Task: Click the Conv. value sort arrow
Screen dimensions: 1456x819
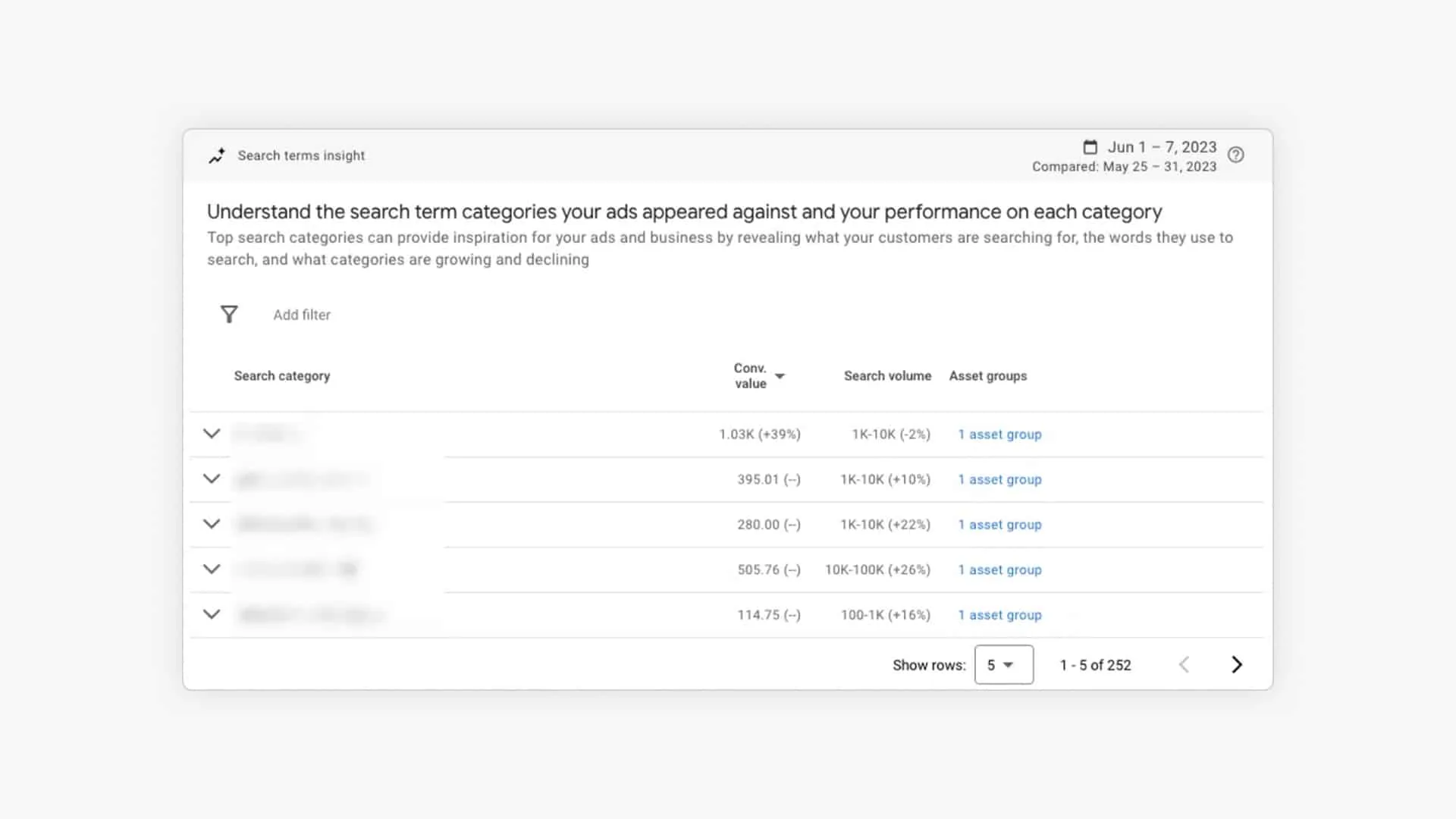Action: coord(782,376)
